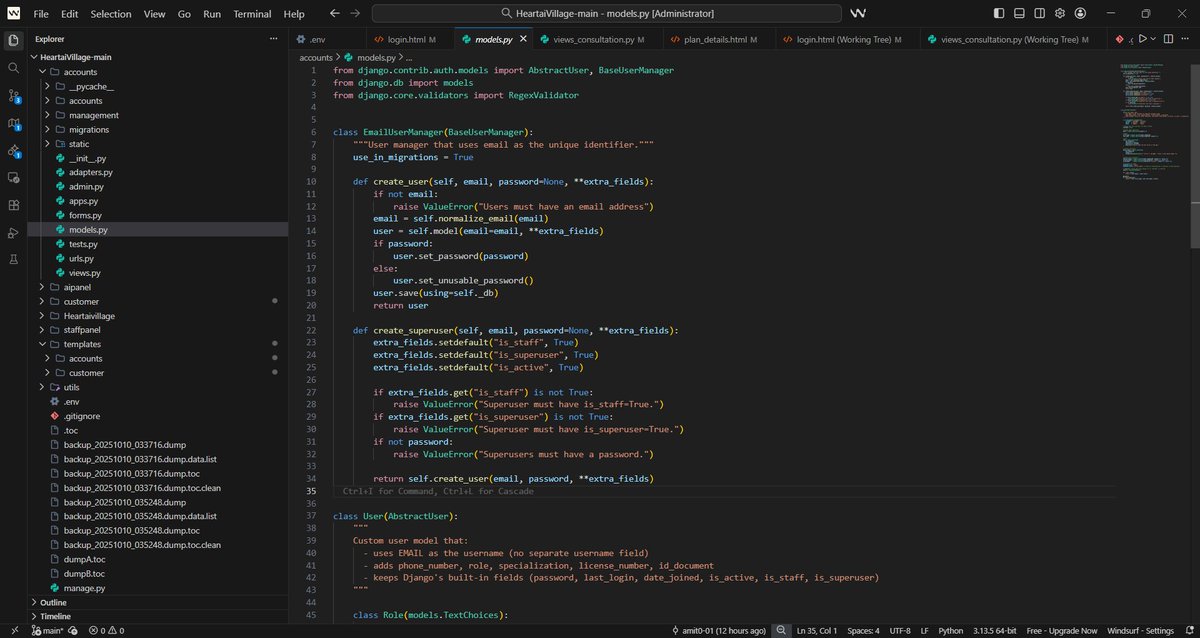Open the Codemaps map icon in activity bar
1200x638 pixels.
(x=13, y=123)
